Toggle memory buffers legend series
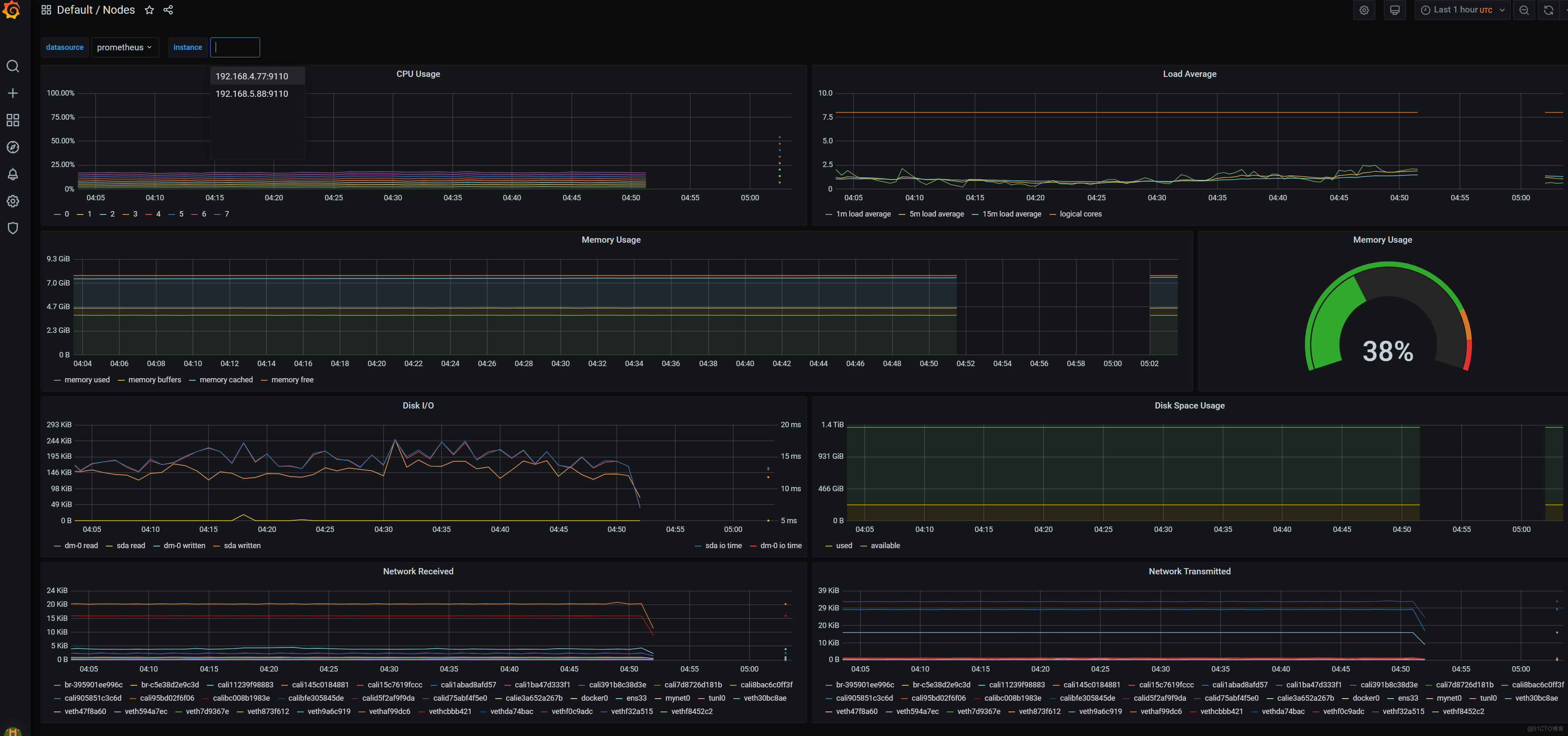The width and height of the screenshot is (1568, 736). pyautogui.click(x=155, y=380)
